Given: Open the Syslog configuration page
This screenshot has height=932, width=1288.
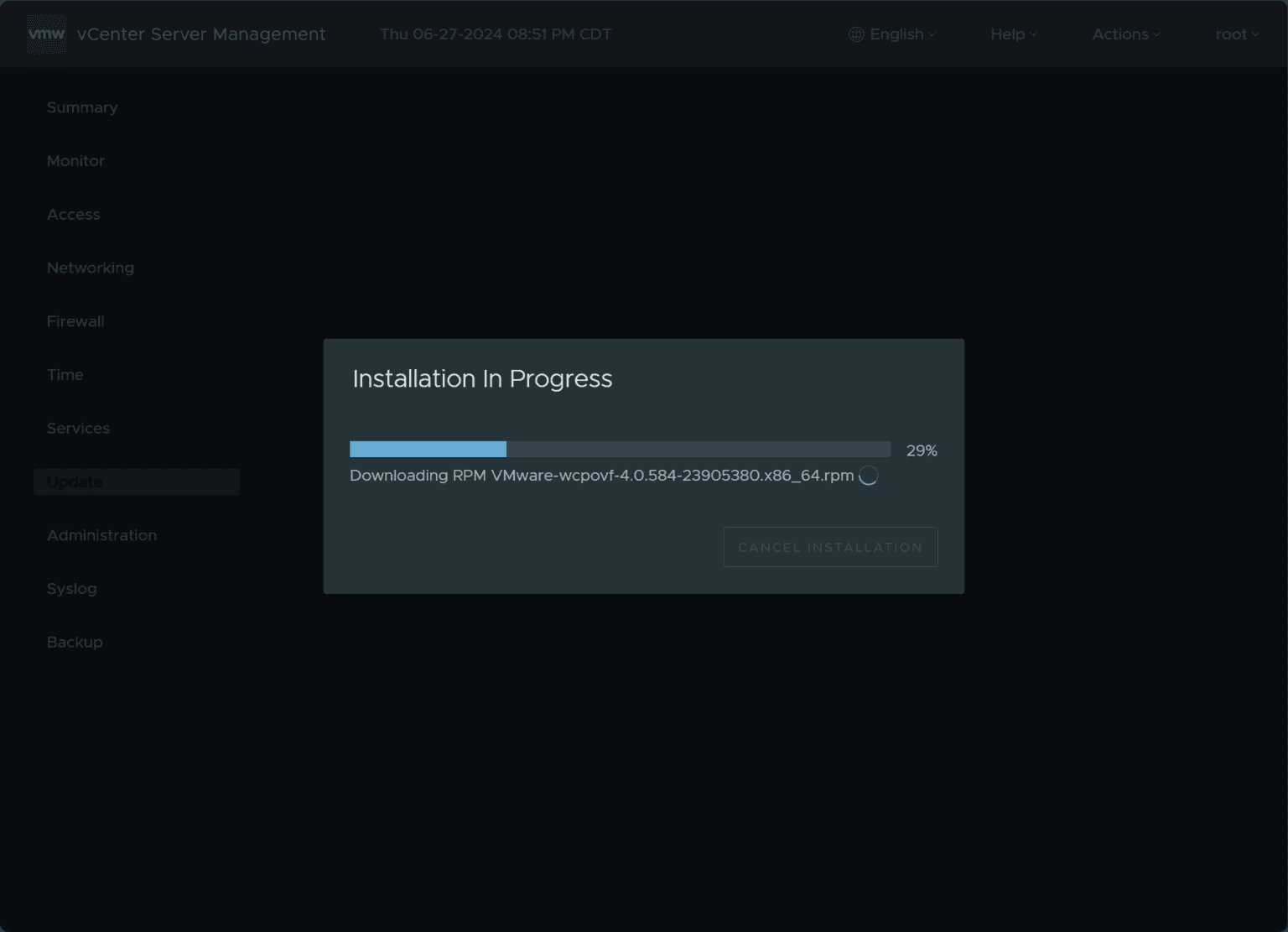Looking at the screenshot, I should (71, 588).
